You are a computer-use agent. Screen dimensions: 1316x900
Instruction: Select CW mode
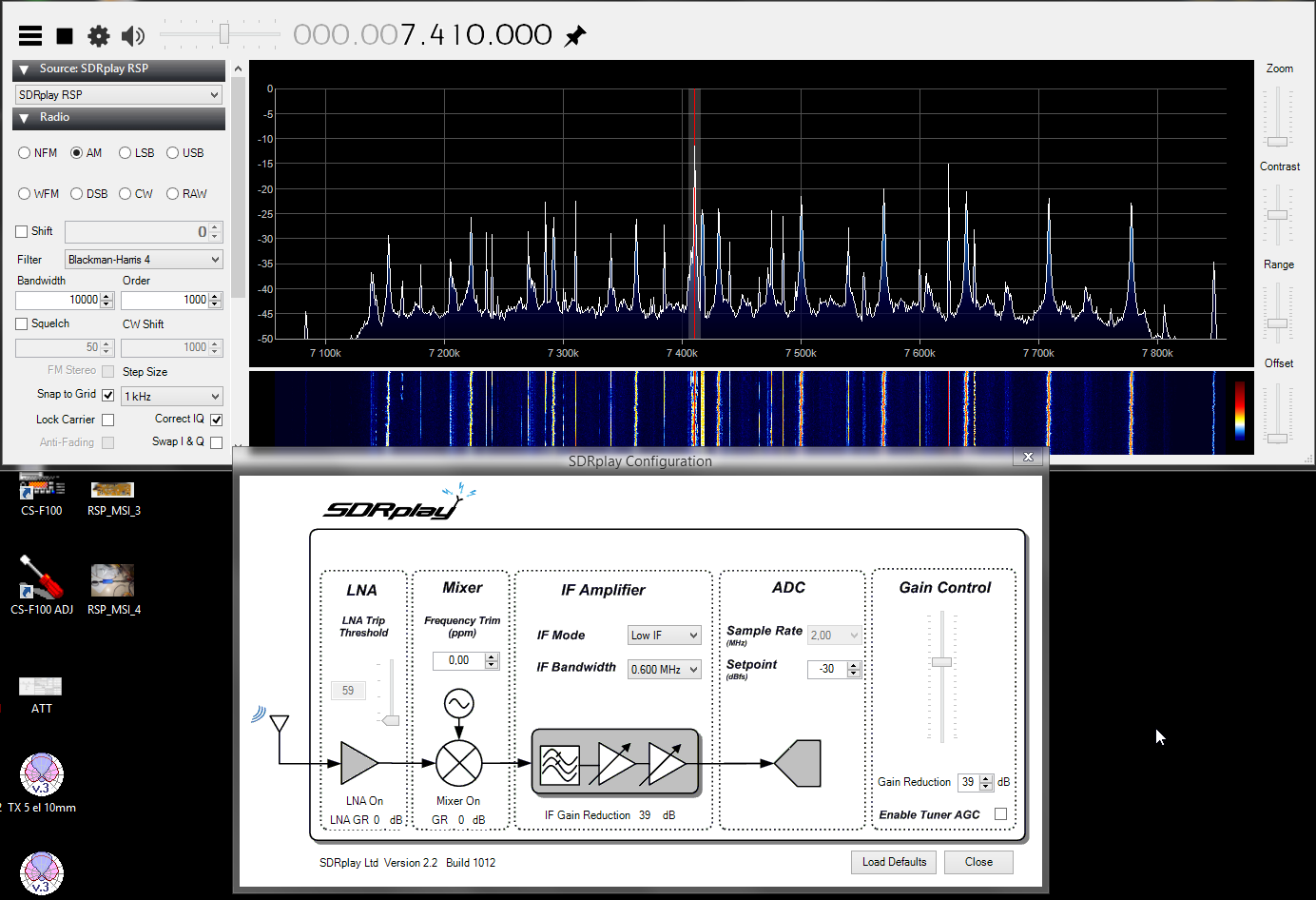coord(136,194)
